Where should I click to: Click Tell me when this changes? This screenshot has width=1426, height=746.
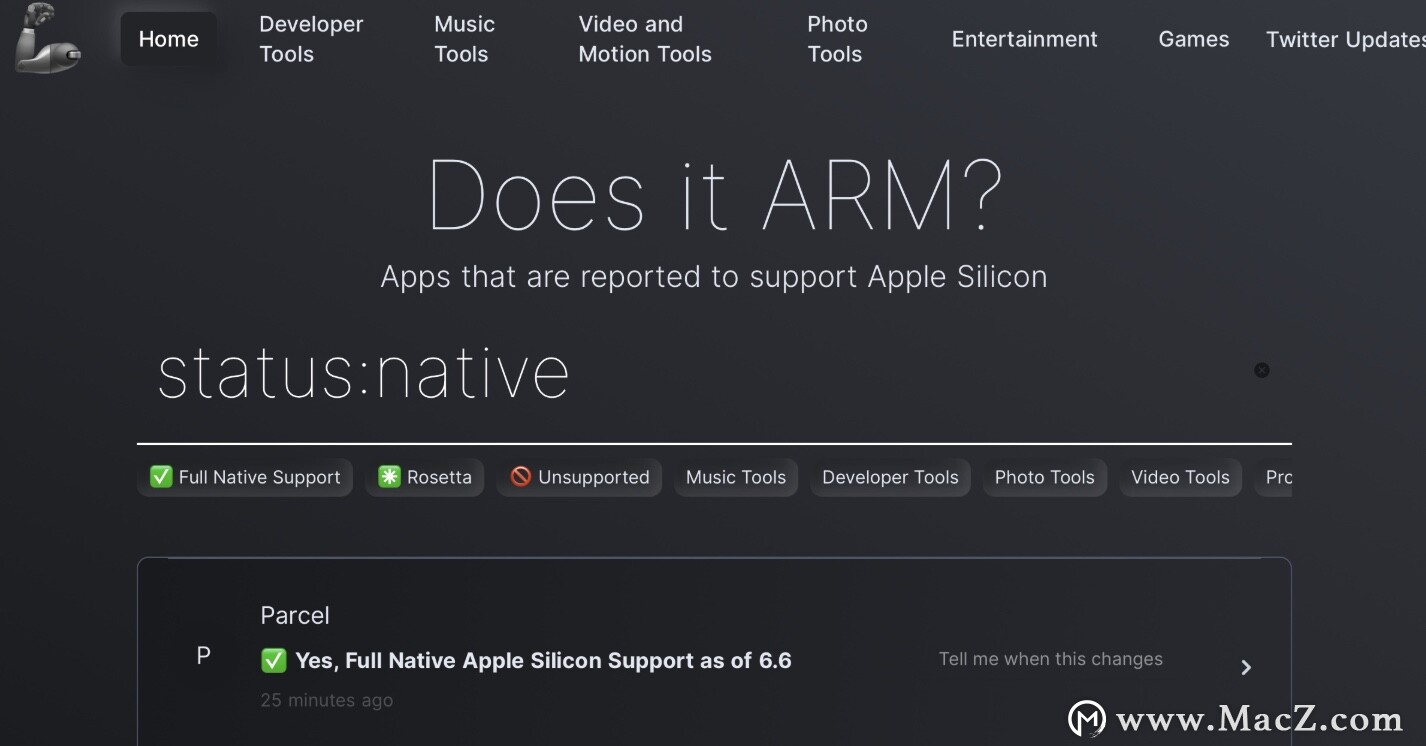coord(1051,659)
